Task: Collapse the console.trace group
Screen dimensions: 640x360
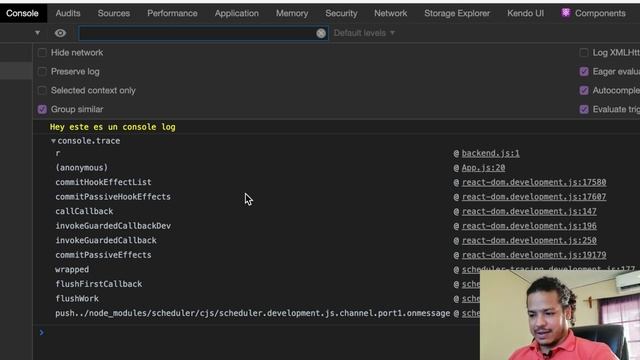Action: pyautogui.click(x=53, y=141)
